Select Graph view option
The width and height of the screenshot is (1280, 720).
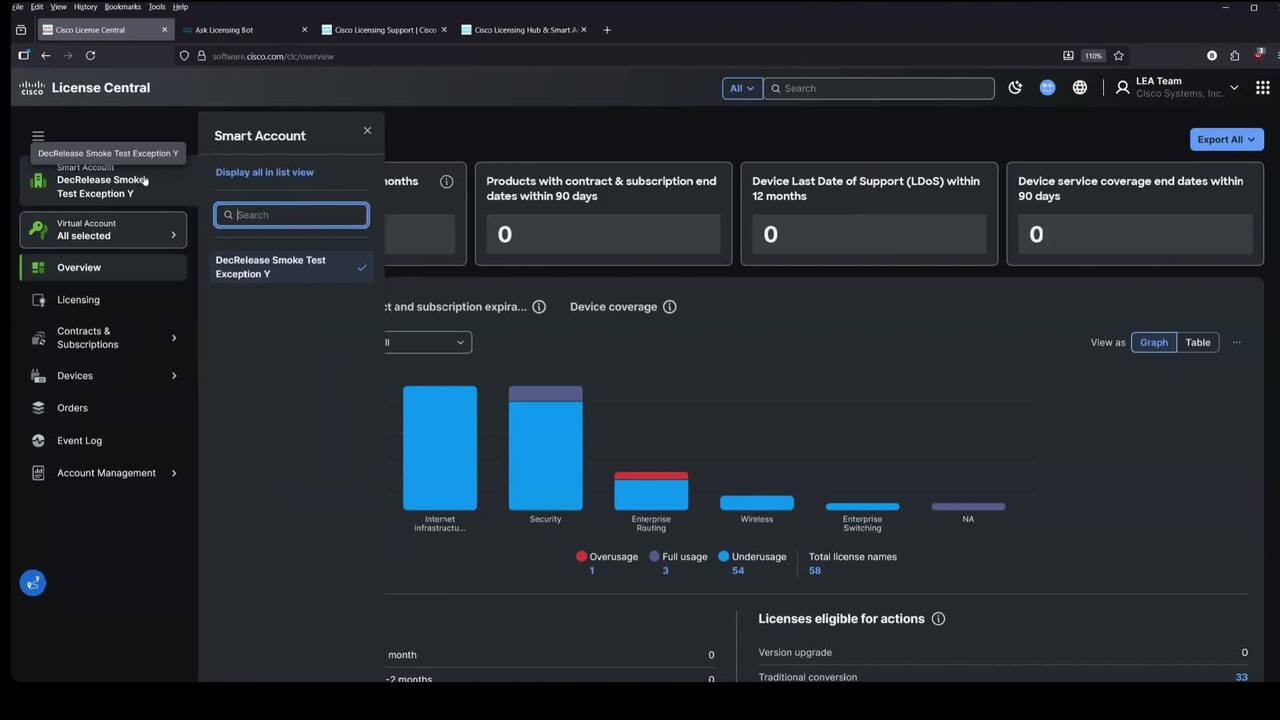pos(1153,342)
